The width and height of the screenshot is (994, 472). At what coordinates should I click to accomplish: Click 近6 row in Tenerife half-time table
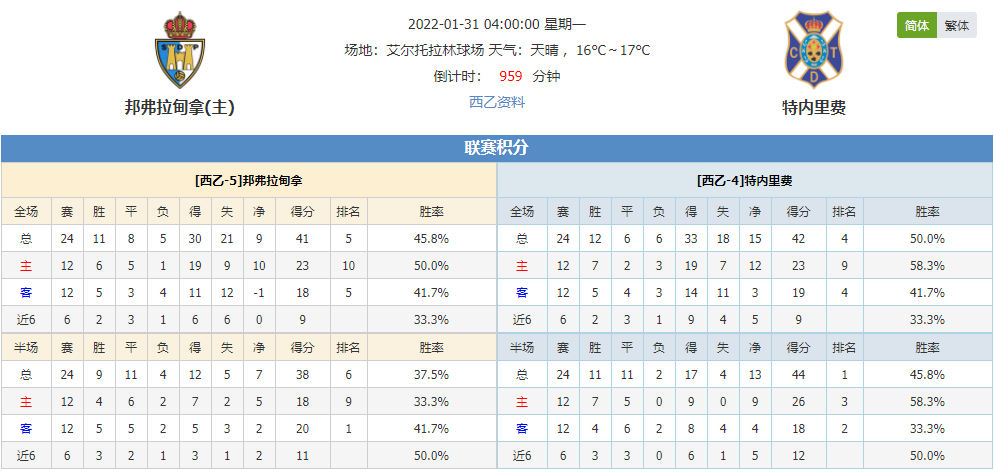coord(745,456)
